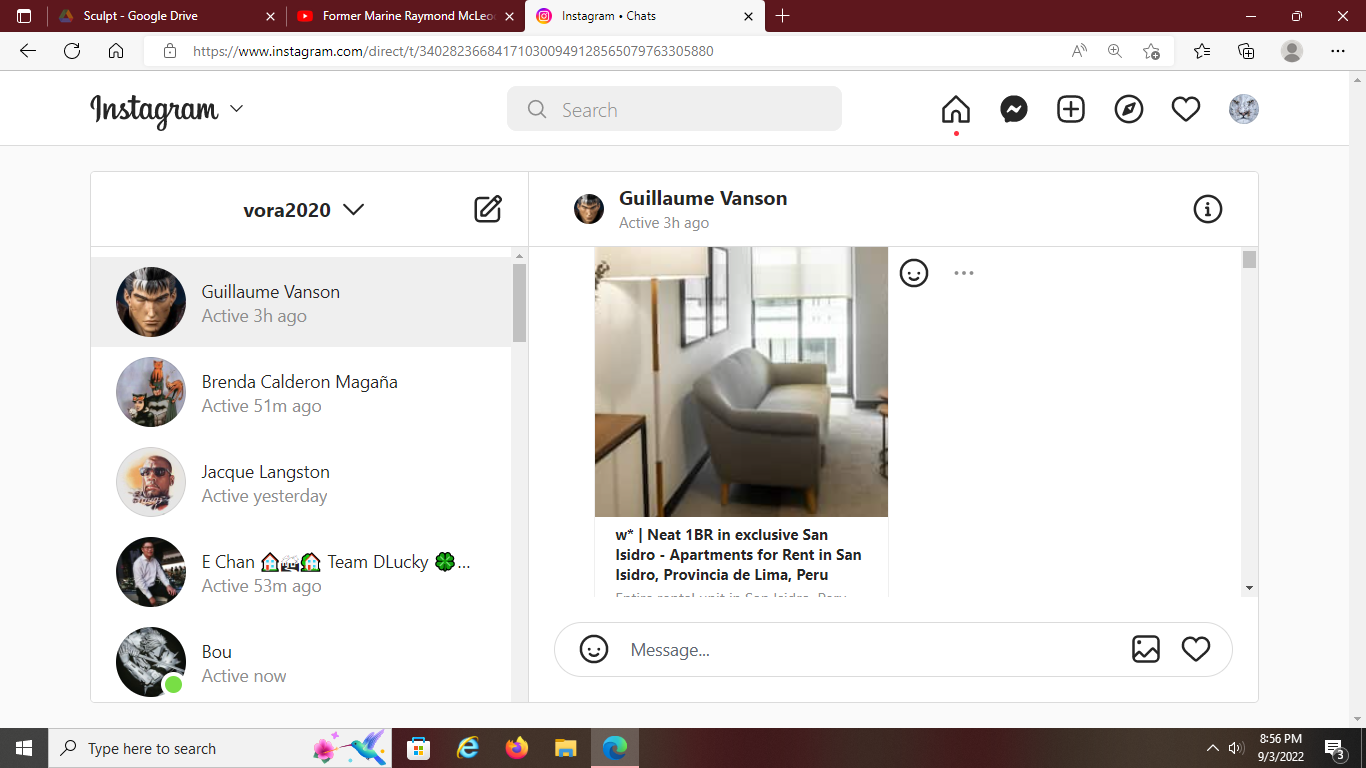Image resolution: width=1366 pixels, height=768 pixels.
Task: Compose a new message with pencil icon
Action: (x=488, y=209)
